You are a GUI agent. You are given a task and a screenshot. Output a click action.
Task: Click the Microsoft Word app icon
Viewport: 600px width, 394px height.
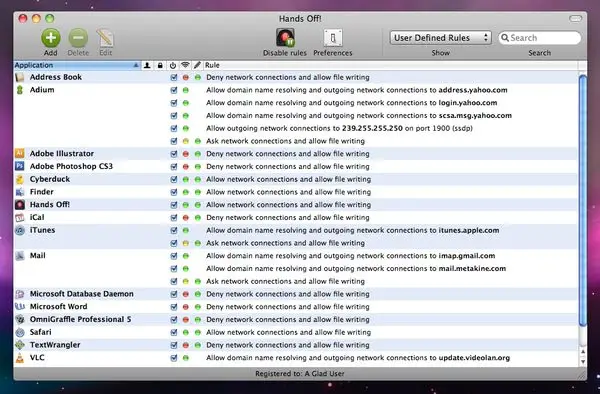click(x=20, y=306)
